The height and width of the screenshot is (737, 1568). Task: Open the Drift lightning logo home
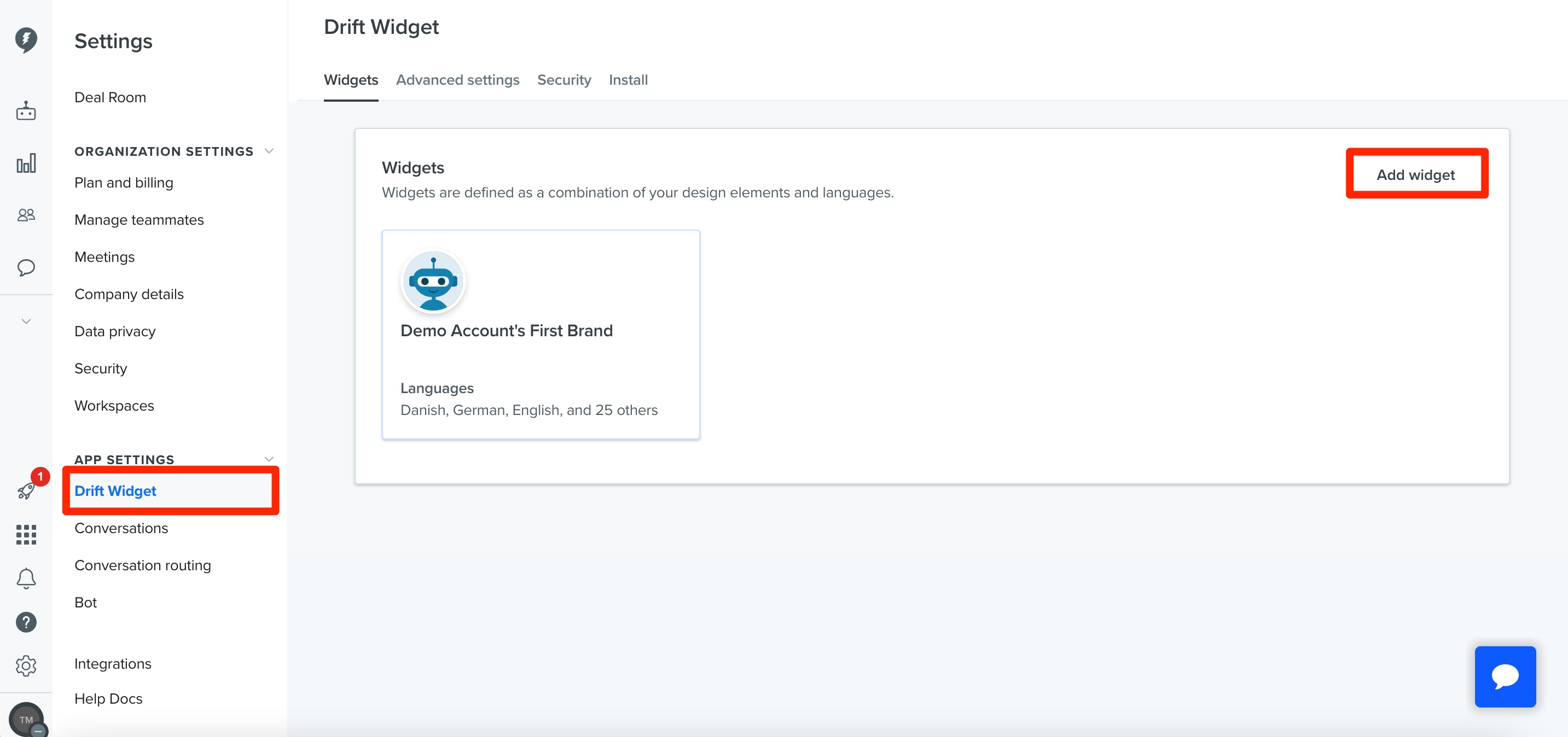click(26, 40)
